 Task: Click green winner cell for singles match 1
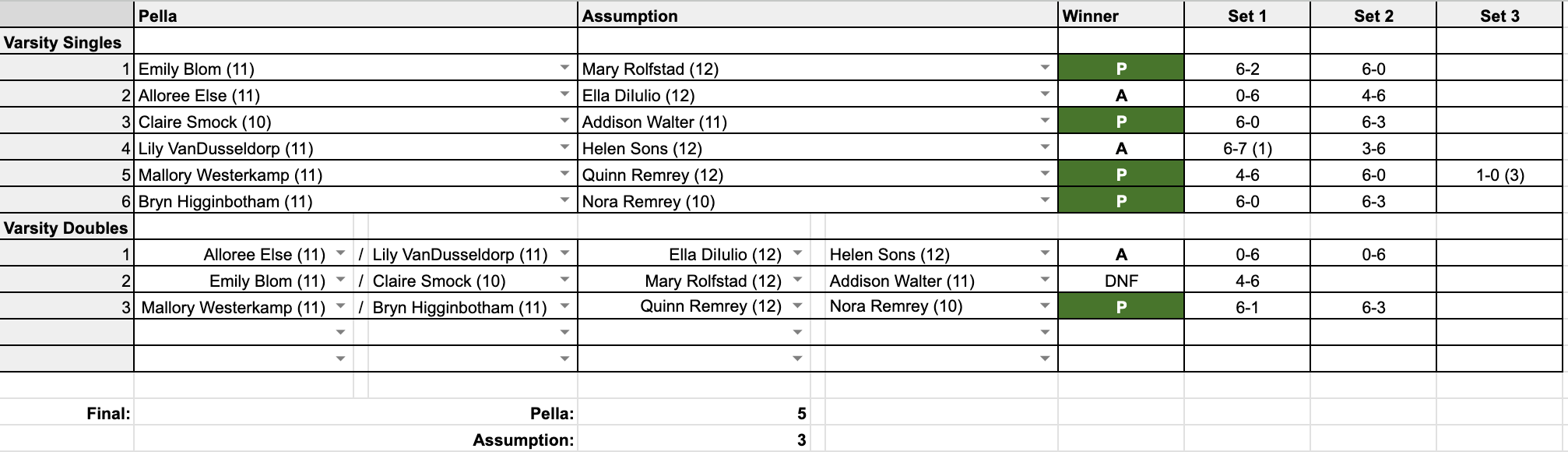(1121, 69)
